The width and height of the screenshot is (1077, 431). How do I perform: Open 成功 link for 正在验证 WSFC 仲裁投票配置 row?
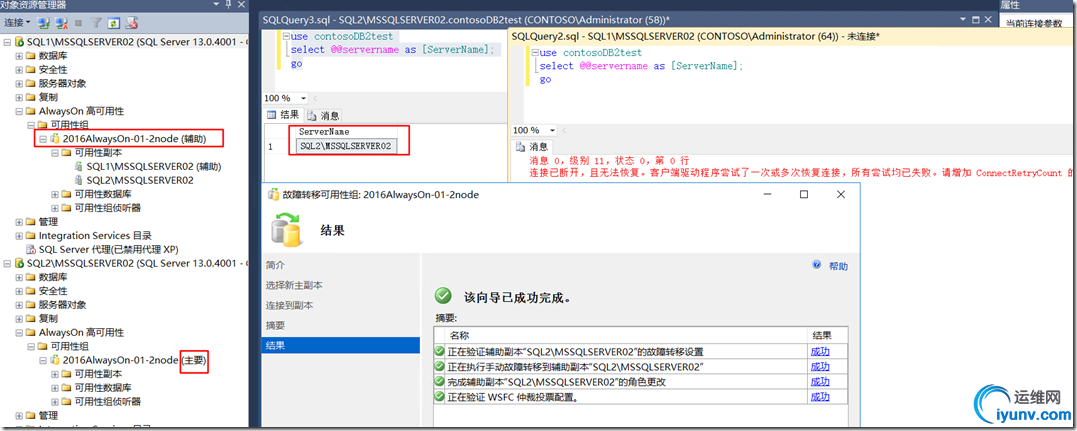tap(819, 397)
